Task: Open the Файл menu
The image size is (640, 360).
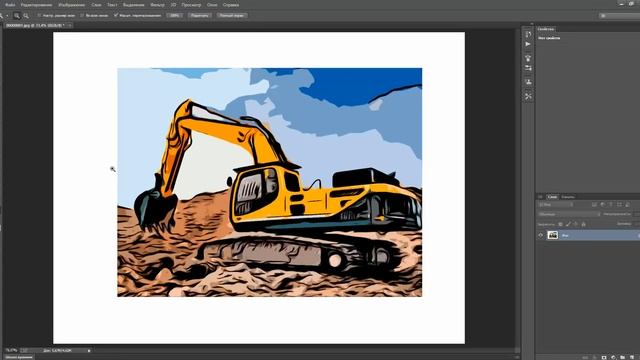Action: point(10,5)
